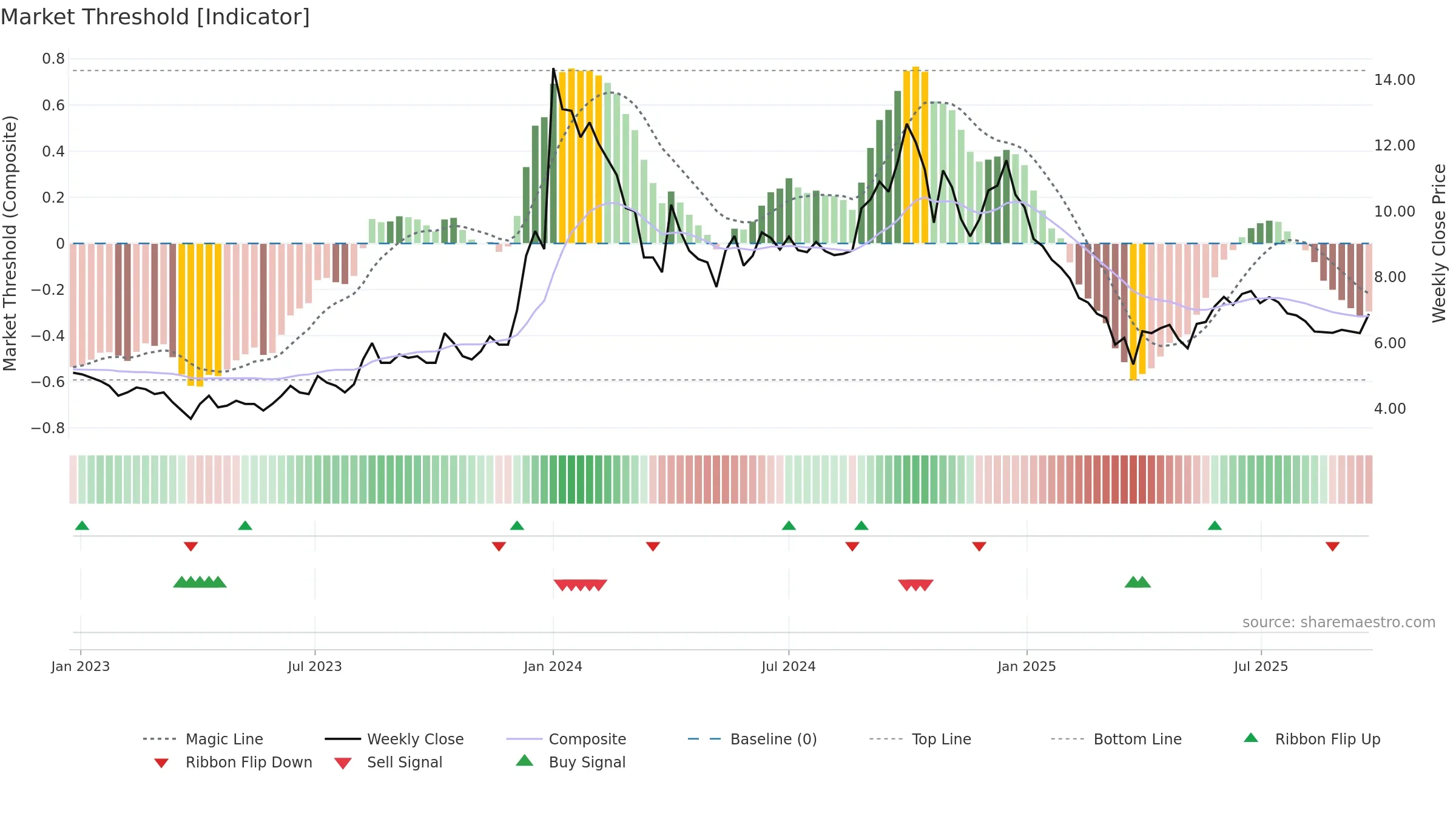The height and width of the screenshot is (819, 1456).
Task: Click the red Sell Signal legend triangle
Action: 343,763
